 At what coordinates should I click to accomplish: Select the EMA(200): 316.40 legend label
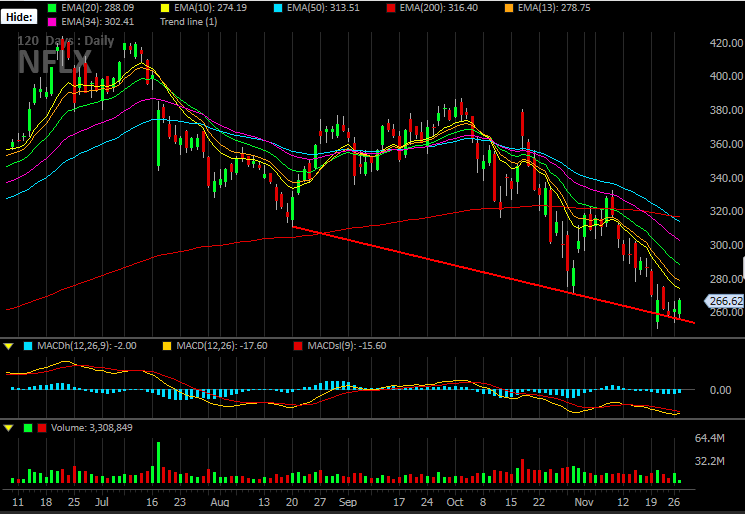[x=439, y=8]
